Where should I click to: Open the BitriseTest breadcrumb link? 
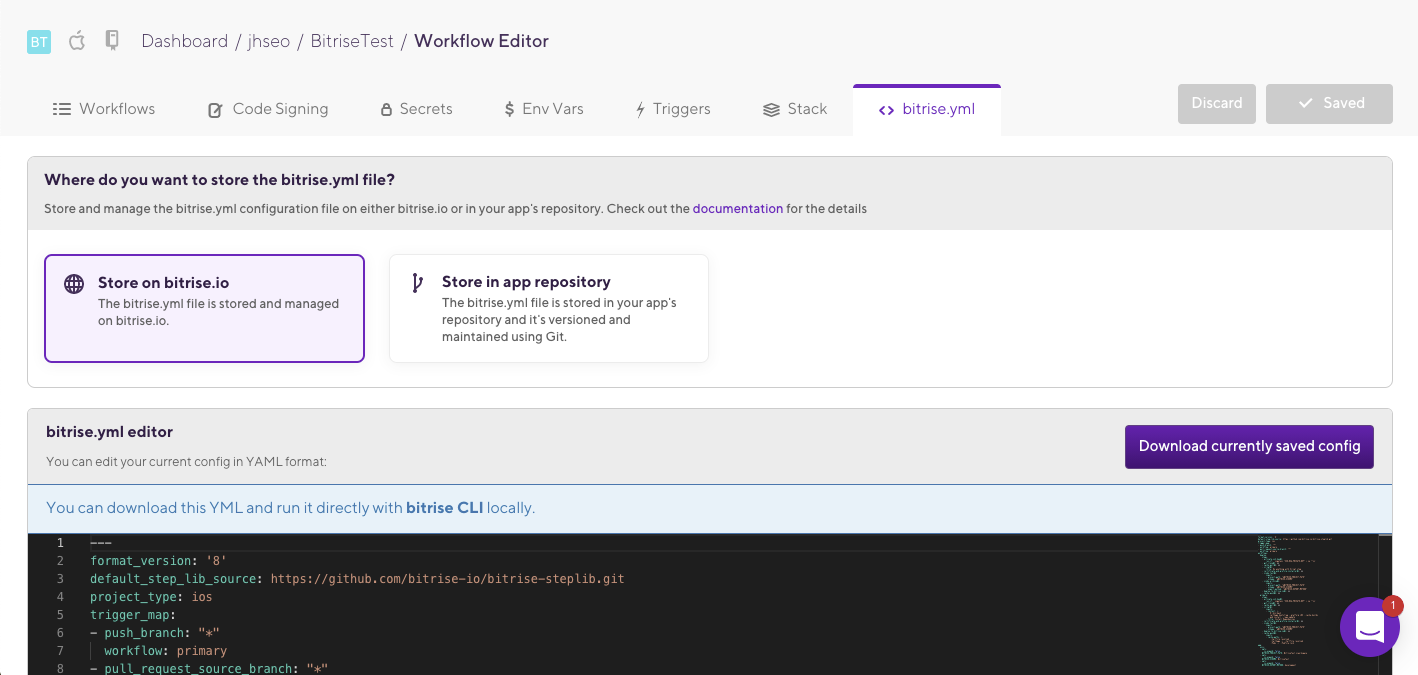pos(352,41)
